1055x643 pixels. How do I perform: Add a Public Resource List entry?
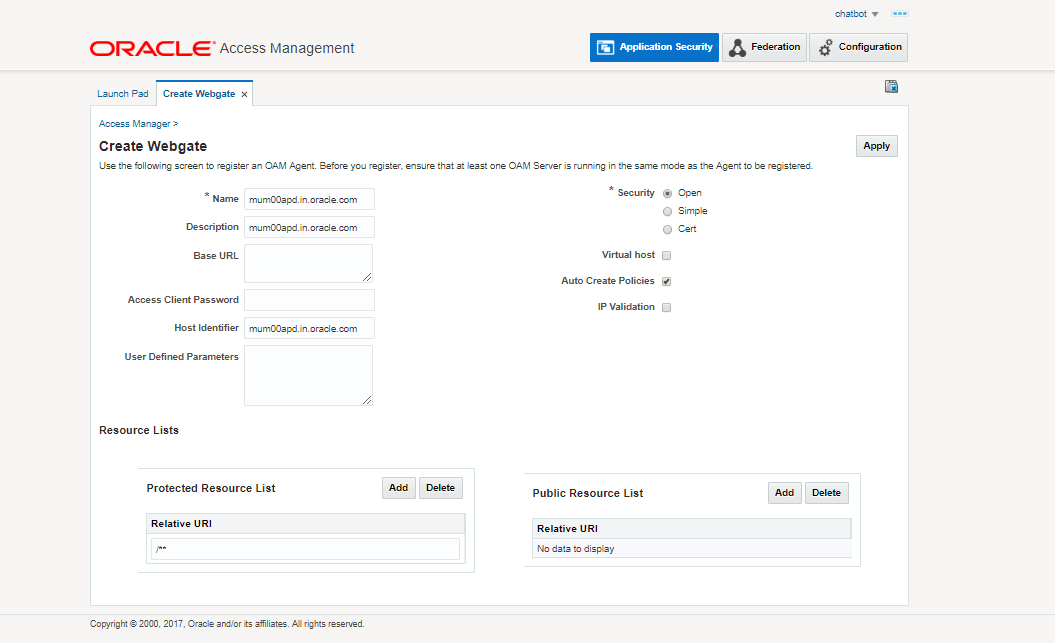785,492
